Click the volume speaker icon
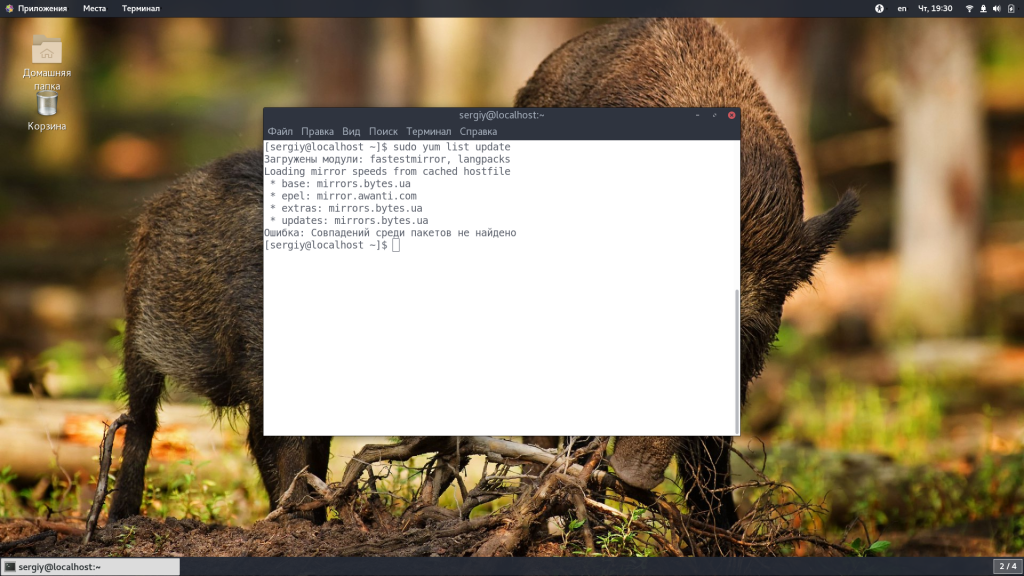This screenshot has width=1024, height=576. coord(997,8)
